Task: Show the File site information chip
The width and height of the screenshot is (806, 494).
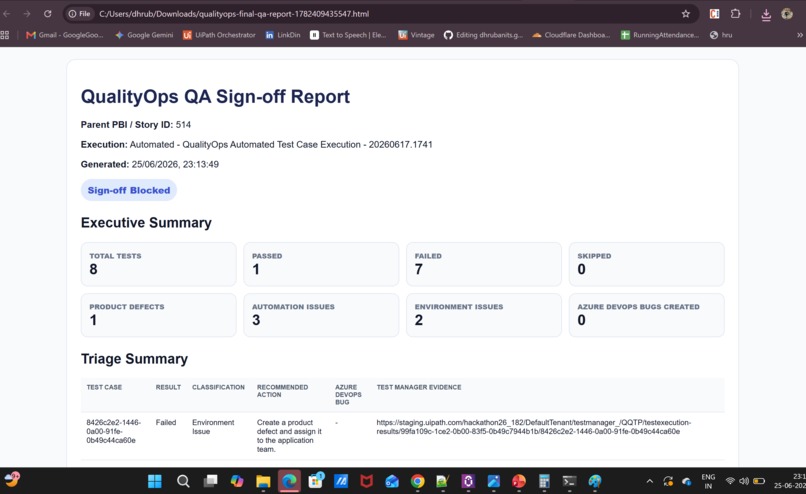Action: 80,14
